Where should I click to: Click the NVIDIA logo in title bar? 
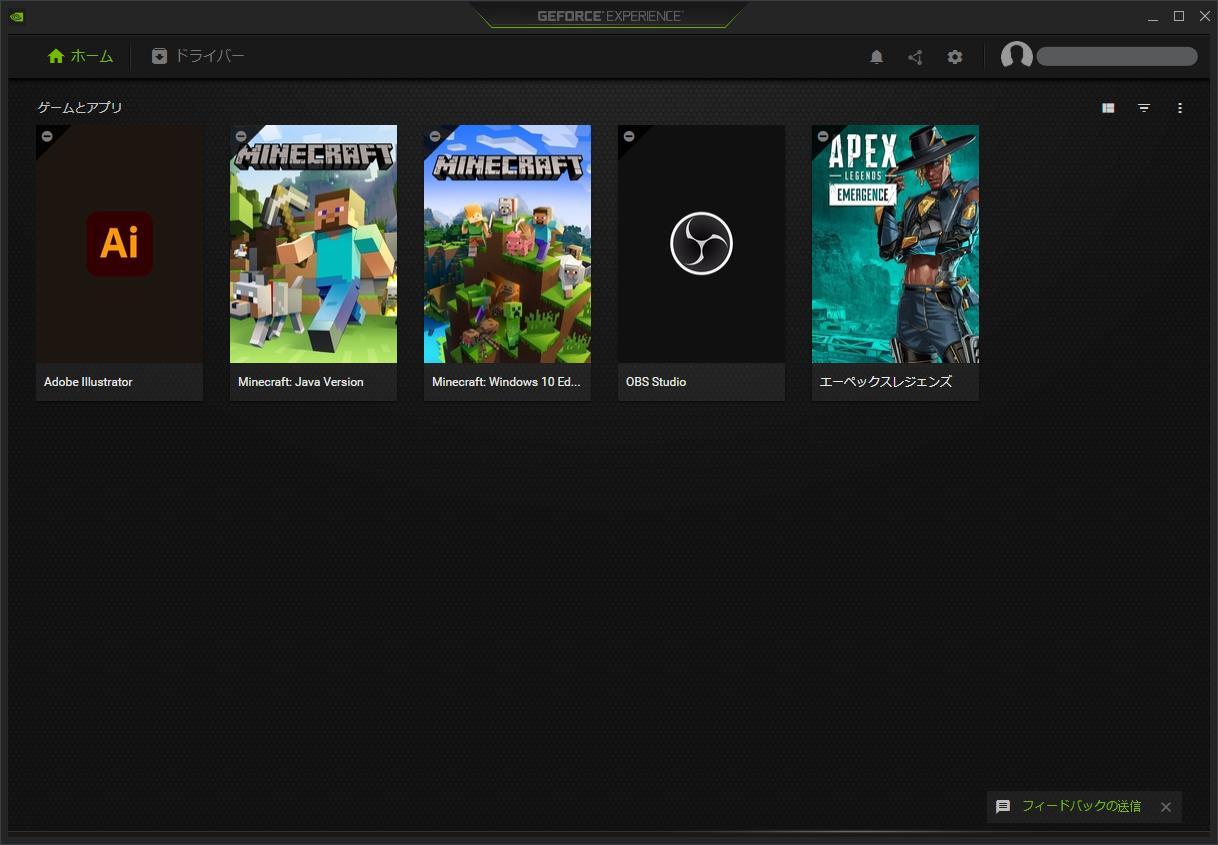(x=17, y=16)
